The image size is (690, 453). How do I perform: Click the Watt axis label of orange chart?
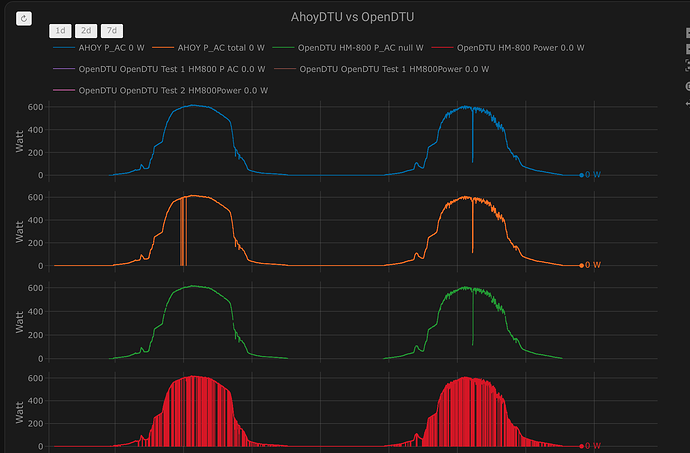tap(19, 232)
